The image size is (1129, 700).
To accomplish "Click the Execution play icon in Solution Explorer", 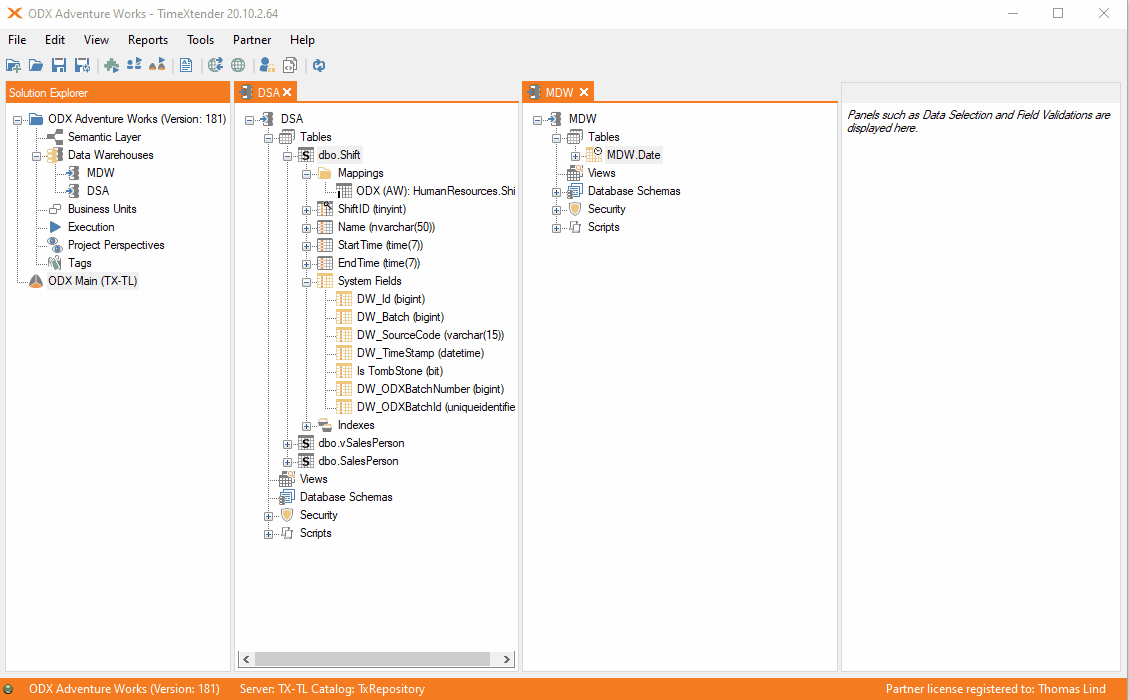I will (55, 227).
